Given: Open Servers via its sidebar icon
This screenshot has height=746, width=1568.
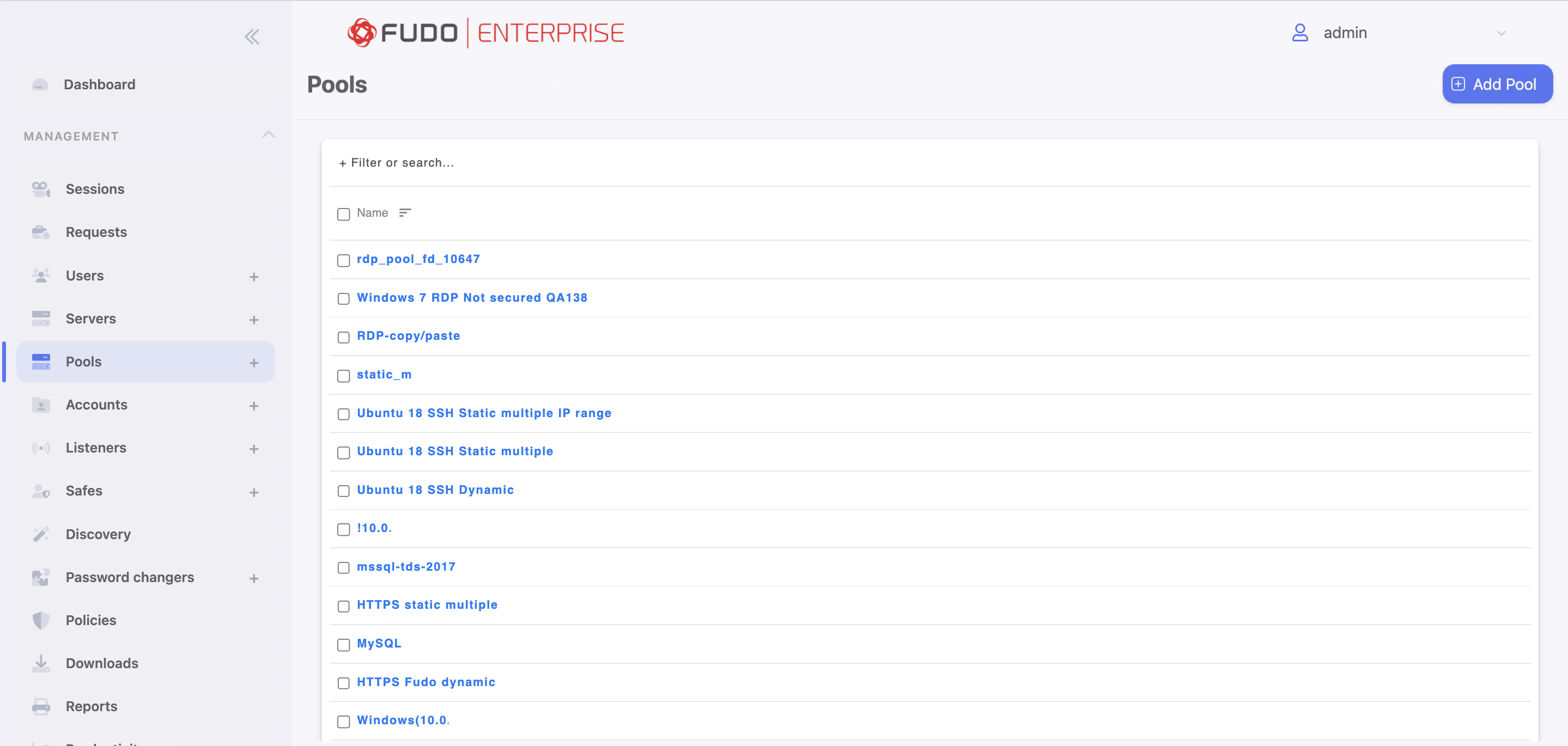Looking at the screenshot, I should pos(40,318).
